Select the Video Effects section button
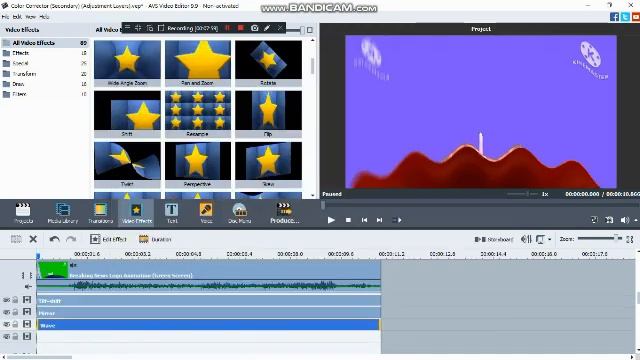Image resolution: width=640 pixels, height=360 pixels. click(x=136, y=213)
